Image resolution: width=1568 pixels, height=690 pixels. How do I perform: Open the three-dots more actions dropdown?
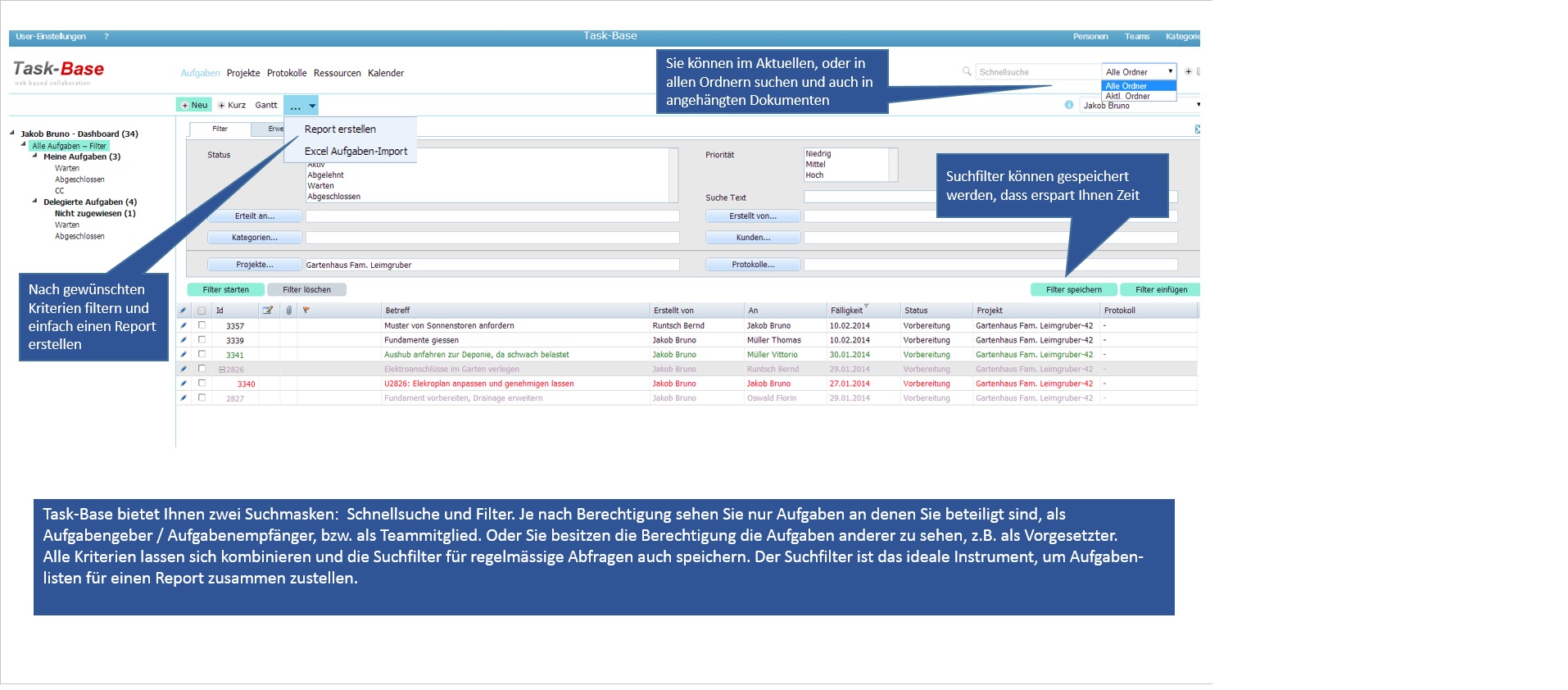click(301, 105)
